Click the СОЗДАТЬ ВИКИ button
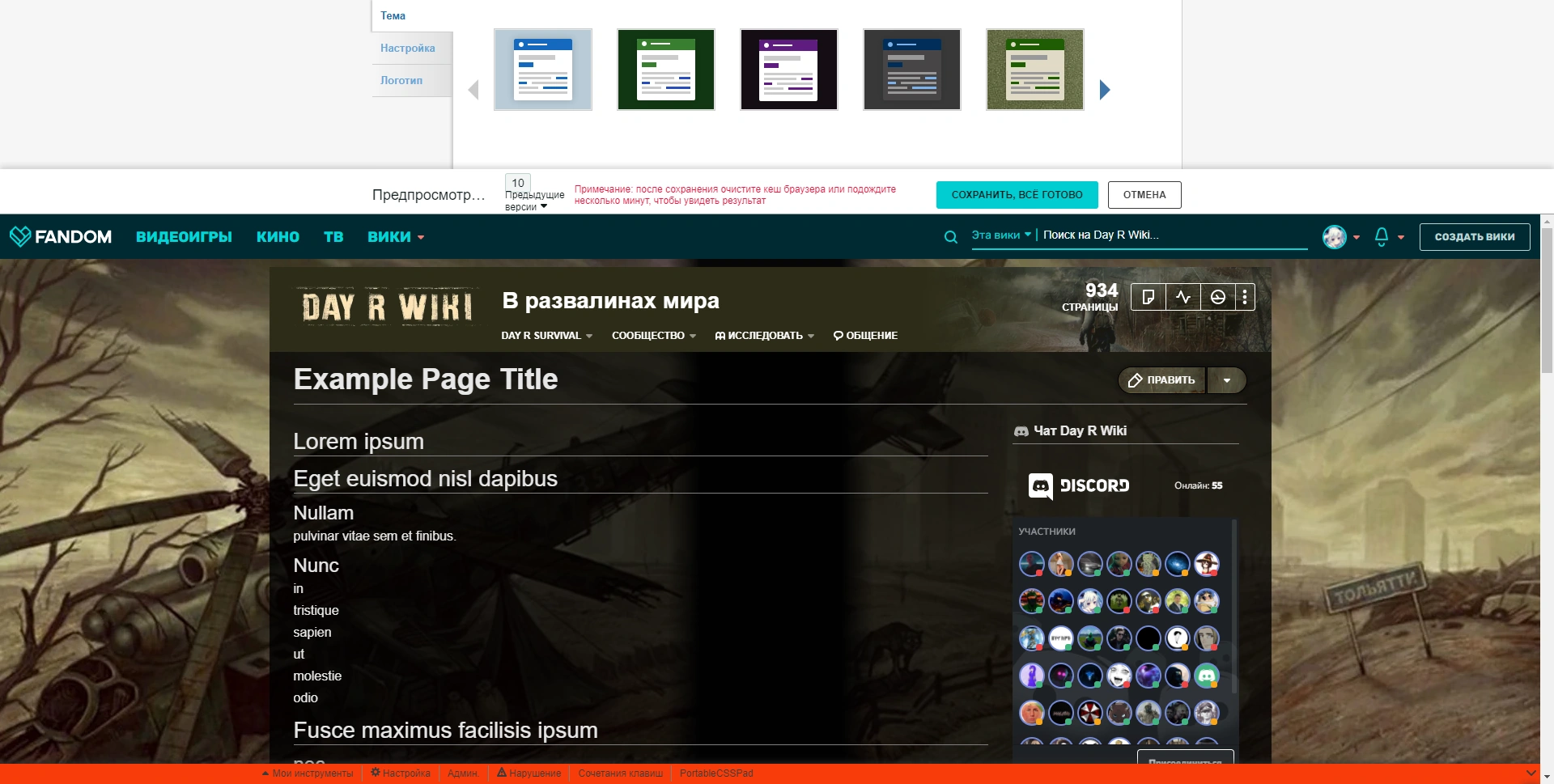The width and height of the screenshot is (1554, 784). 1475,237
